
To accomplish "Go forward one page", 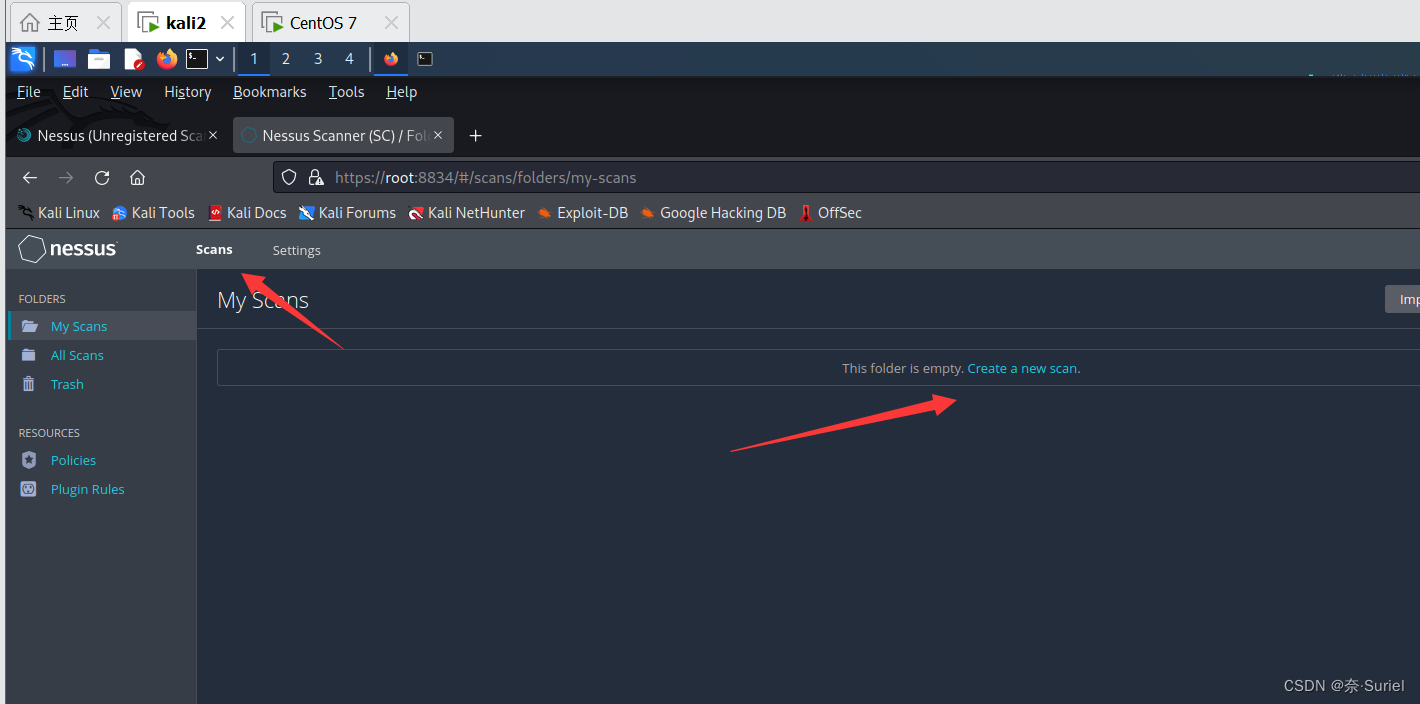I will (x=66, y=178).
